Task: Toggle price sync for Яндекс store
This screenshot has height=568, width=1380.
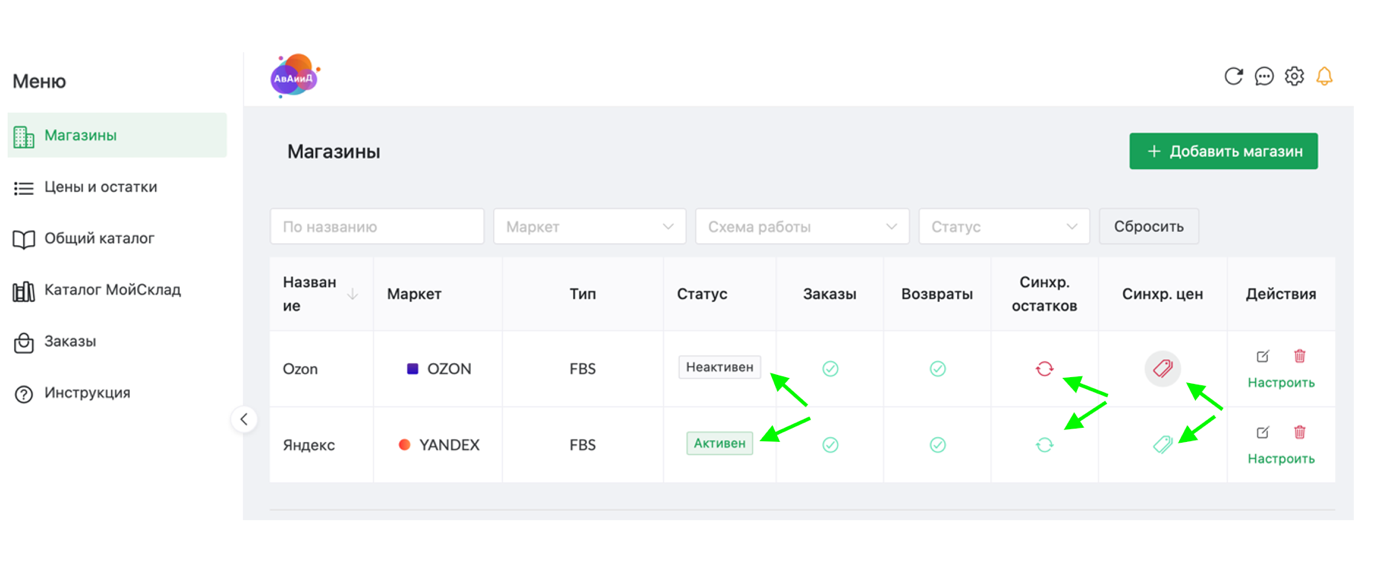Action: (x=1162, y=445)
